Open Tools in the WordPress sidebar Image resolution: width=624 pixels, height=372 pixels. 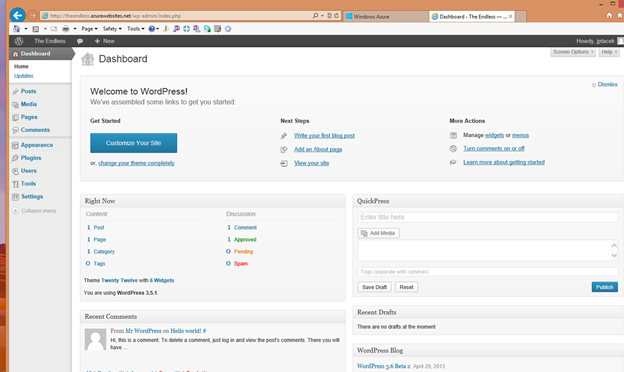point(28,183)
